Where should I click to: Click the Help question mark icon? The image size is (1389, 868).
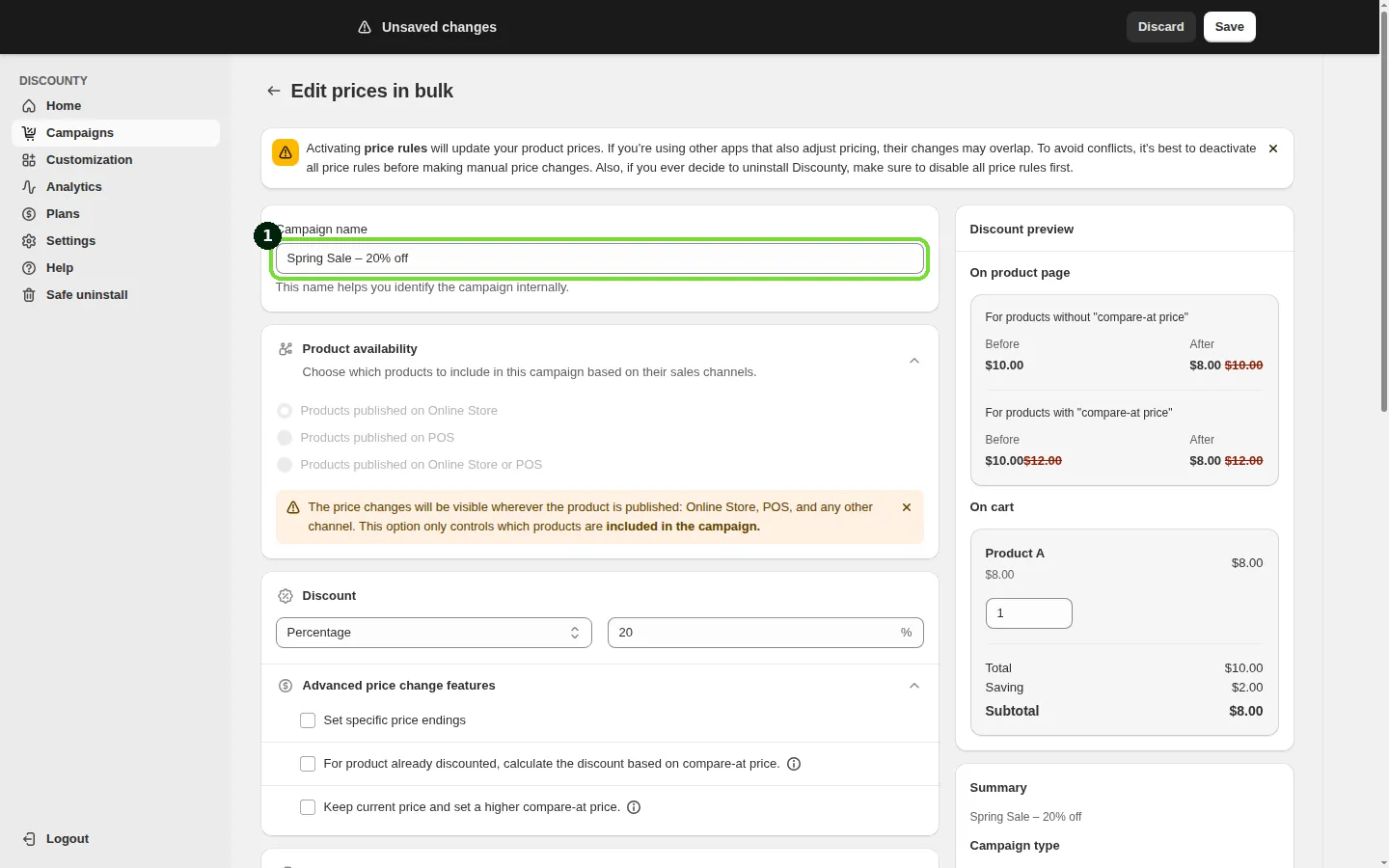tap(29, 268)
